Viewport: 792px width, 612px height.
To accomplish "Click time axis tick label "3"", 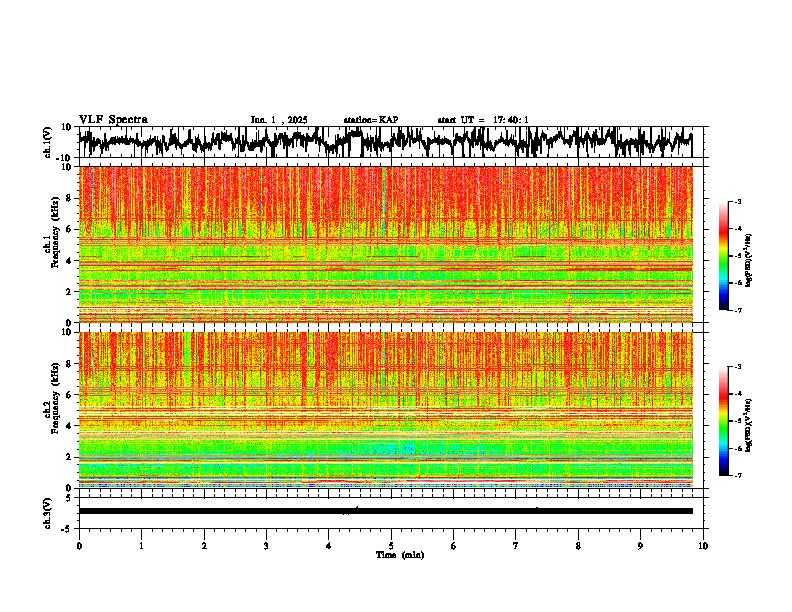I will click(x=266, y=546).
